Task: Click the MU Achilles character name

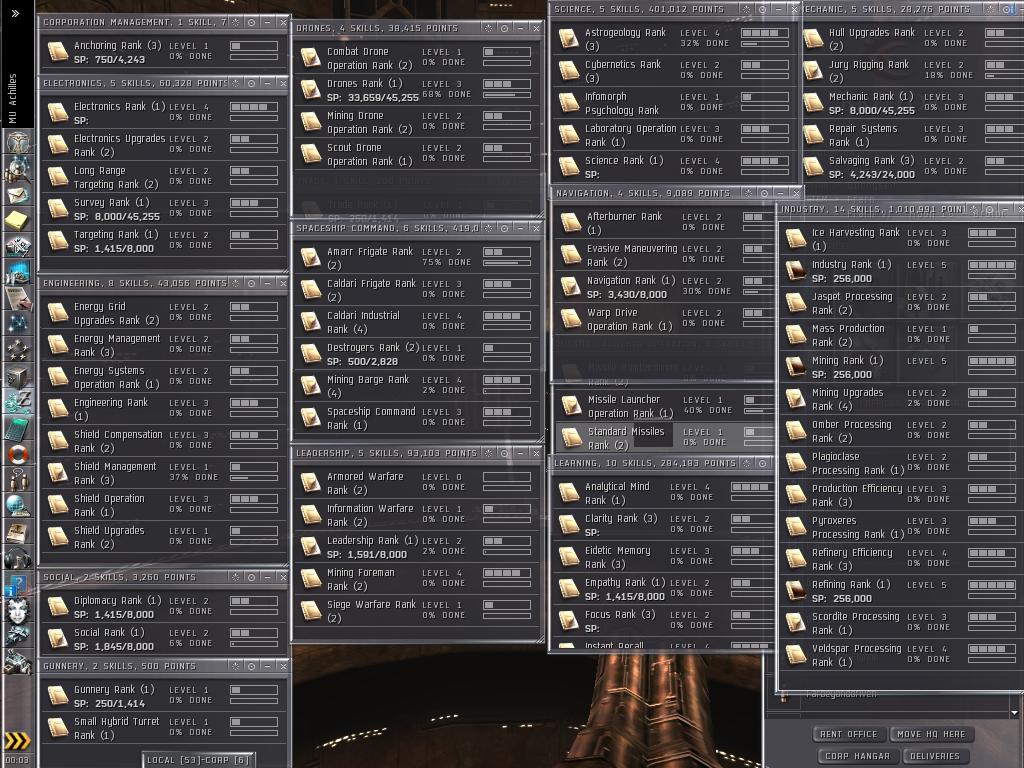Action: (12, 98)
